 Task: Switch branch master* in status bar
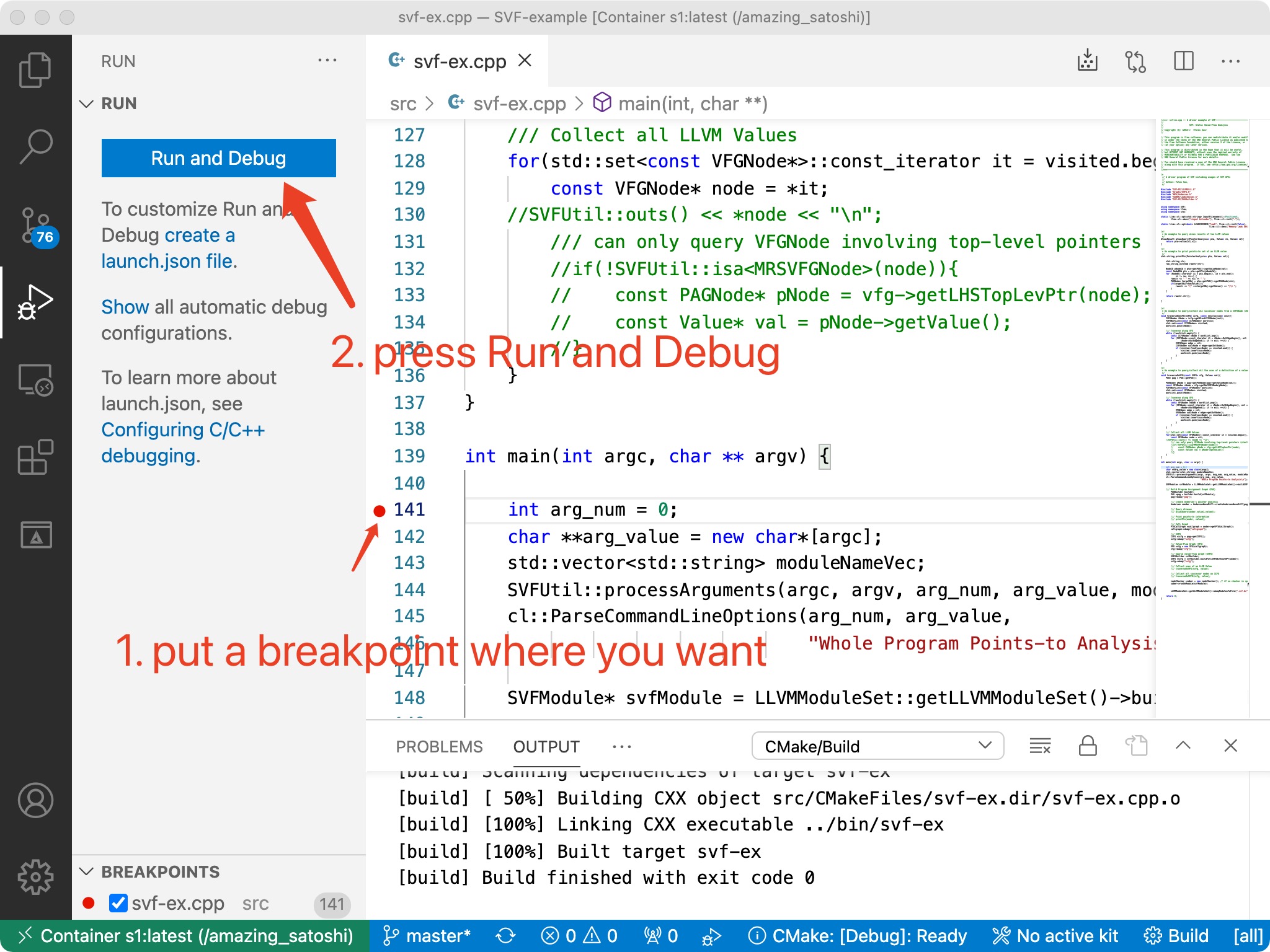426,936
